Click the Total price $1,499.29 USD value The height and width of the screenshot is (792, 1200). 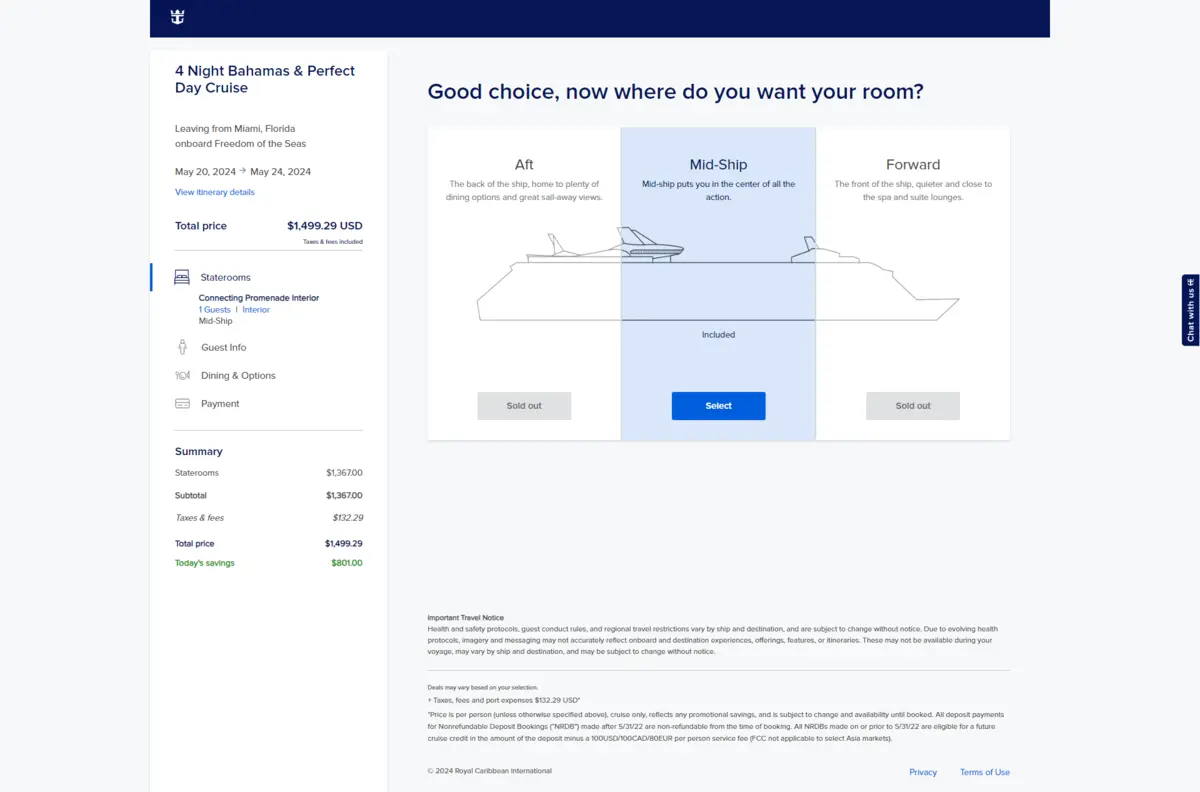(325, 226)
